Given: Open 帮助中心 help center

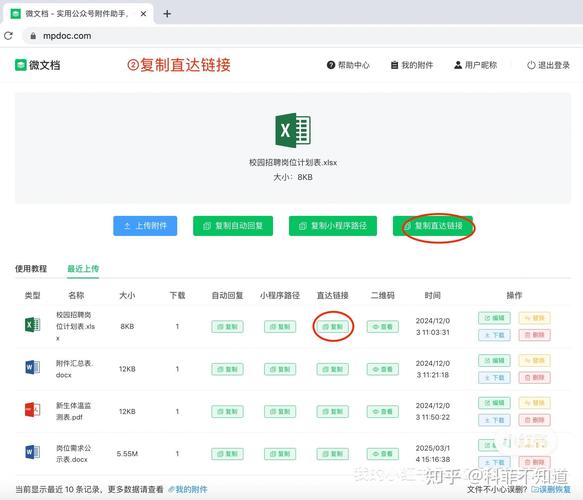Looking at the screenshot, I should coord(348,65).
